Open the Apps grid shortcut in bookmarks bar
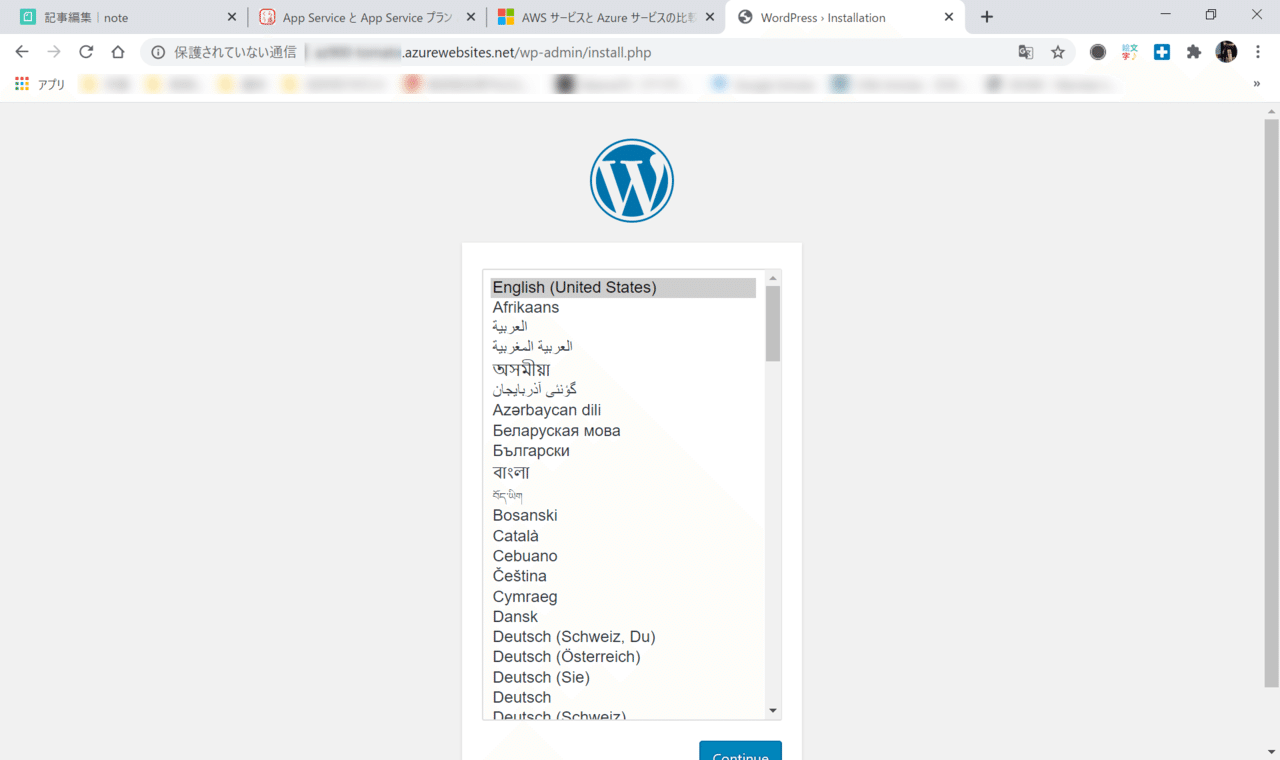This screenshot has width=1280, height=760. click(40, 85)
